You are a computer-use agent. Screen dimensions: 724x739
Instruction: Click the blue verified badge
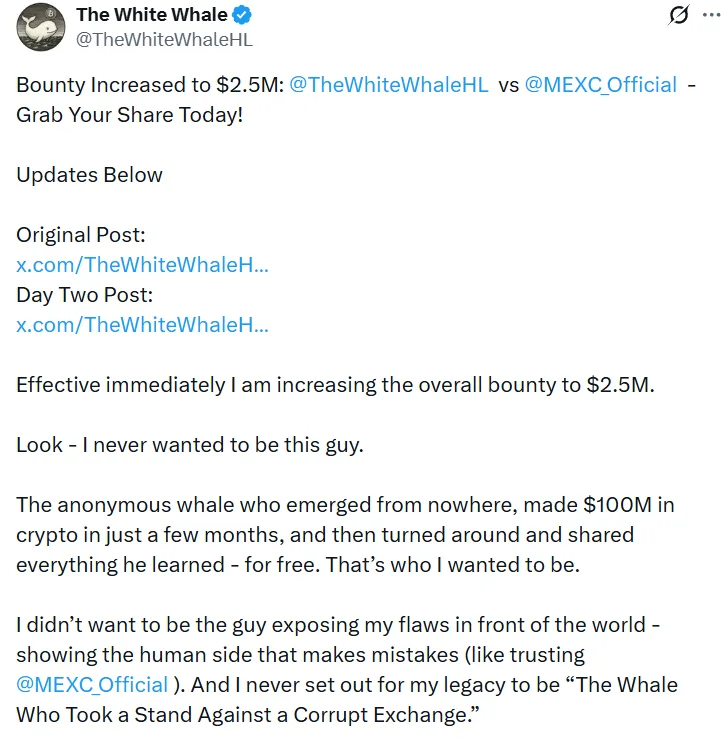[243, 15]
